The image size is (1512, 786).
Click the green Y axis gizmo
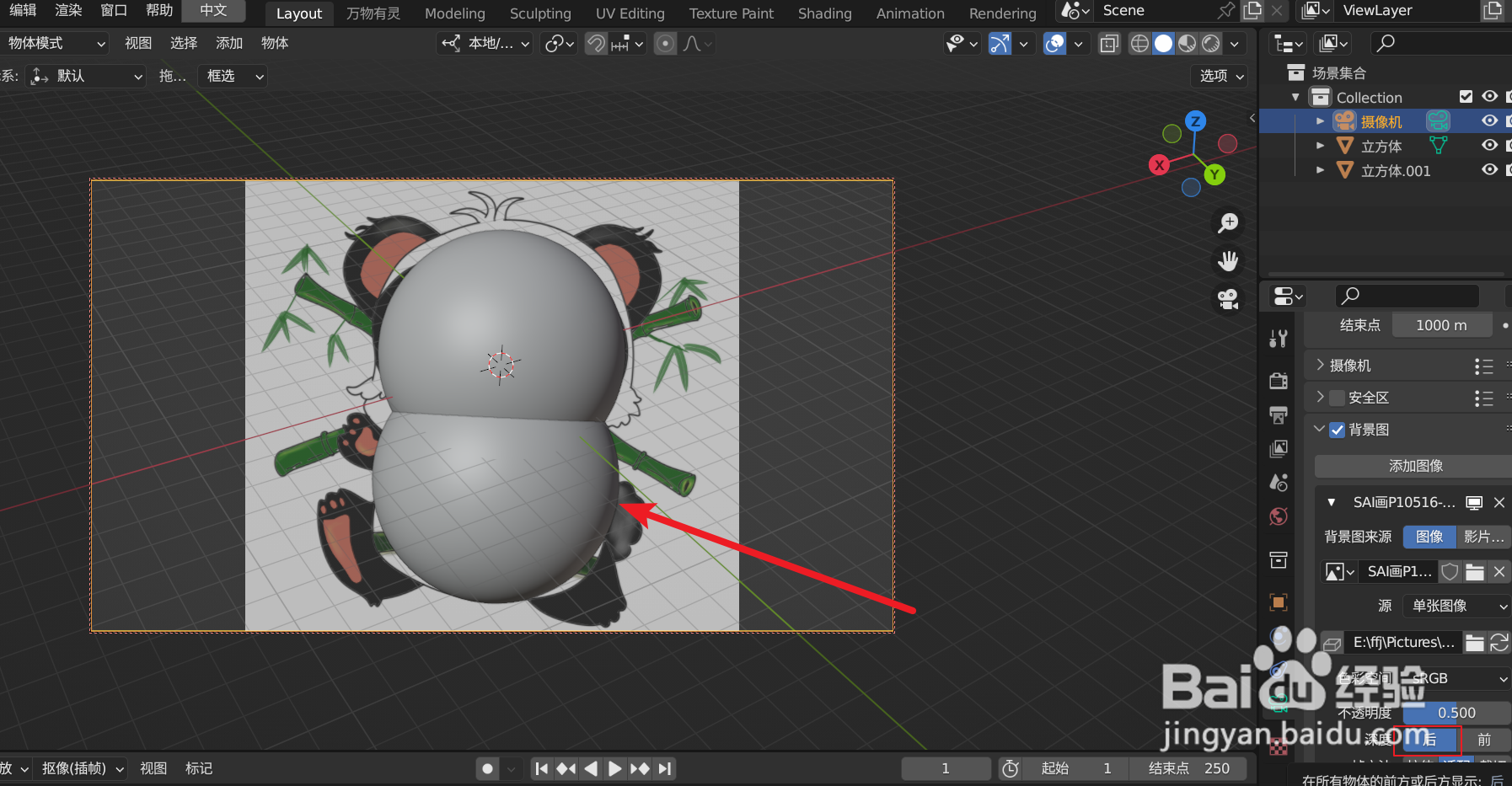[x=1214, y=174]
